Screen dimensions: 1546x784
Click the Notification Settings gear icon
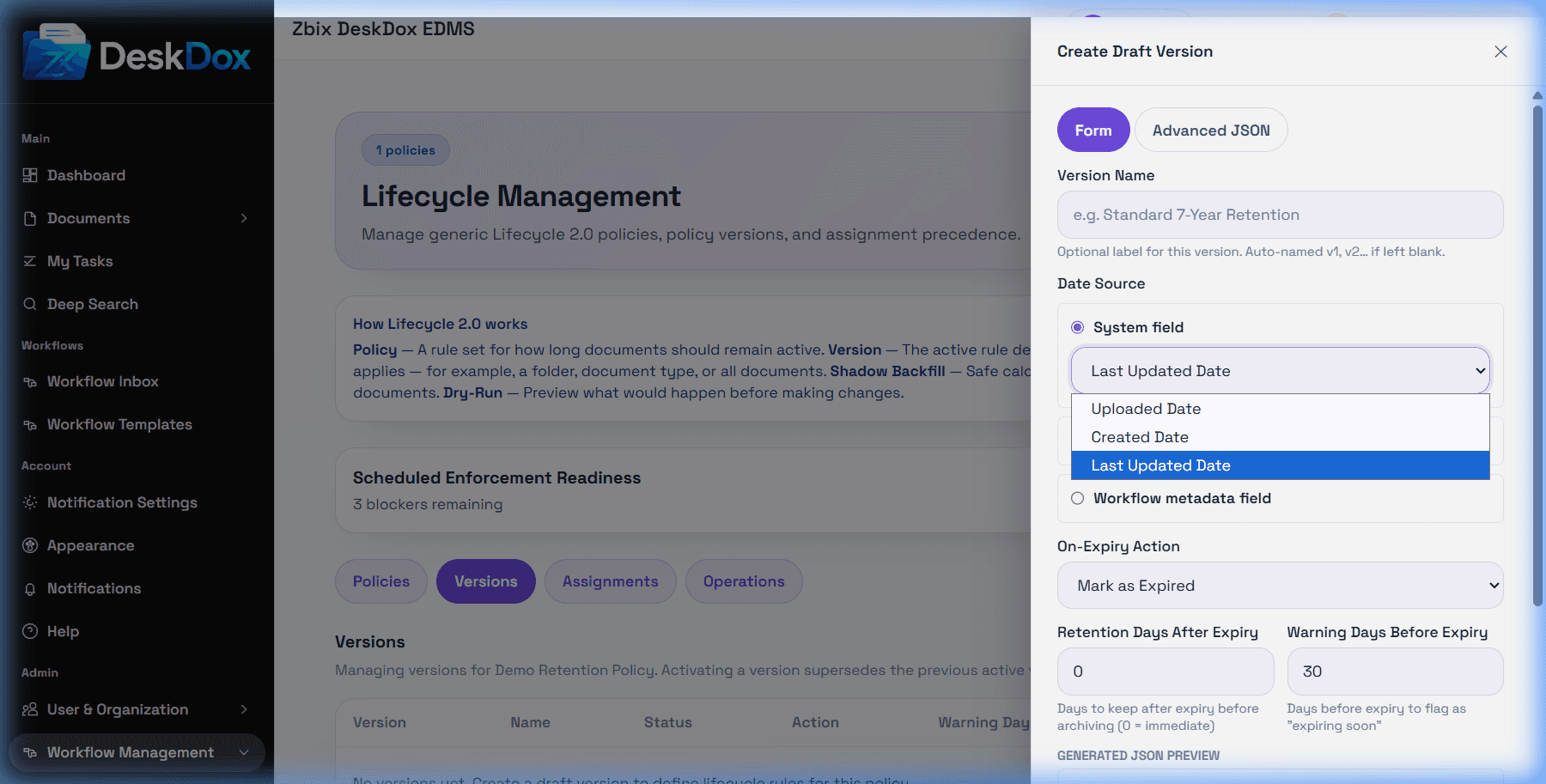30,502
